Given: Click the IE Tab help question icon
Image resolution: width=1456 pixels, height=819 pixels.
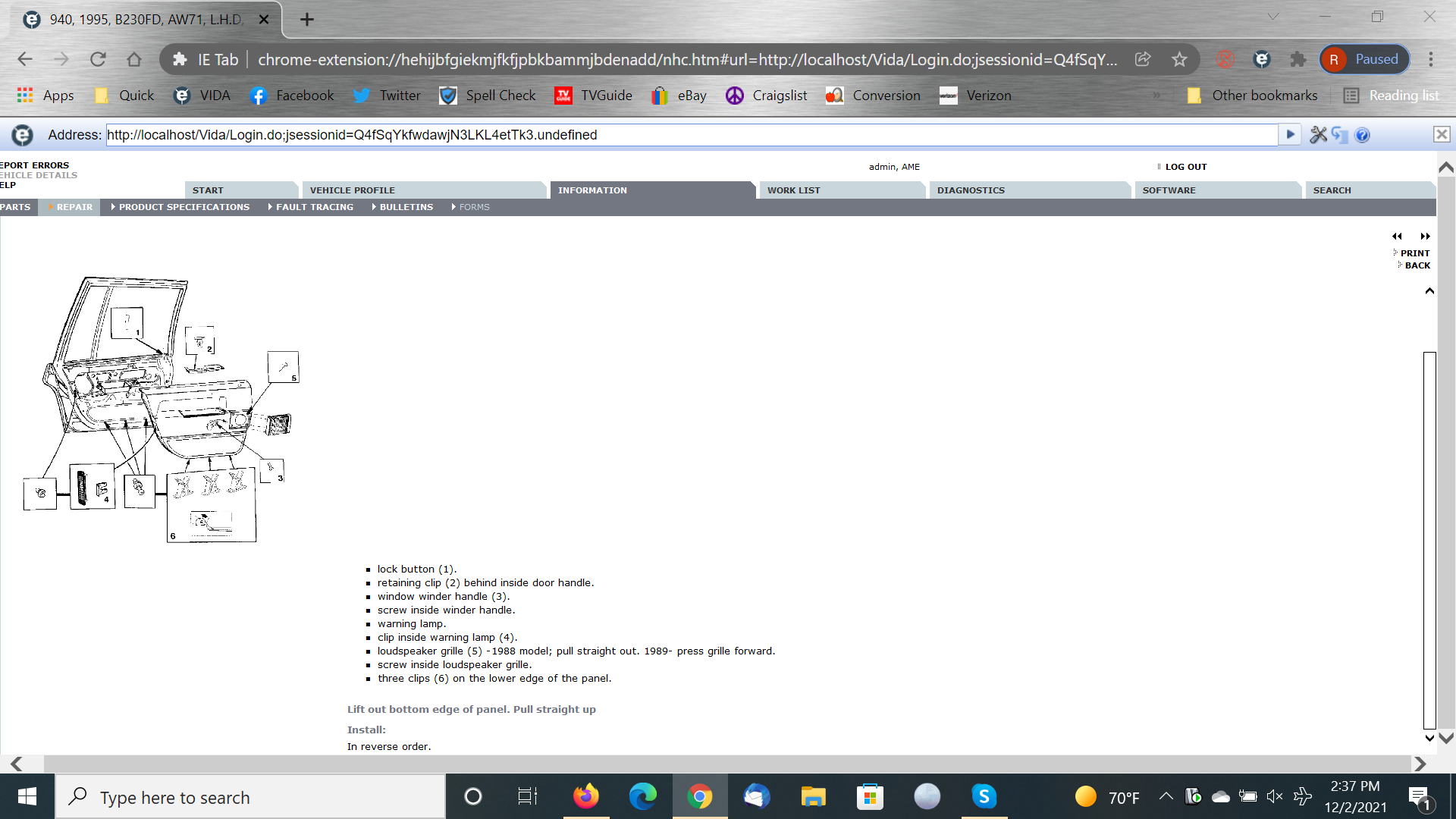Looking at the screenshot, I should point(1362,135).
